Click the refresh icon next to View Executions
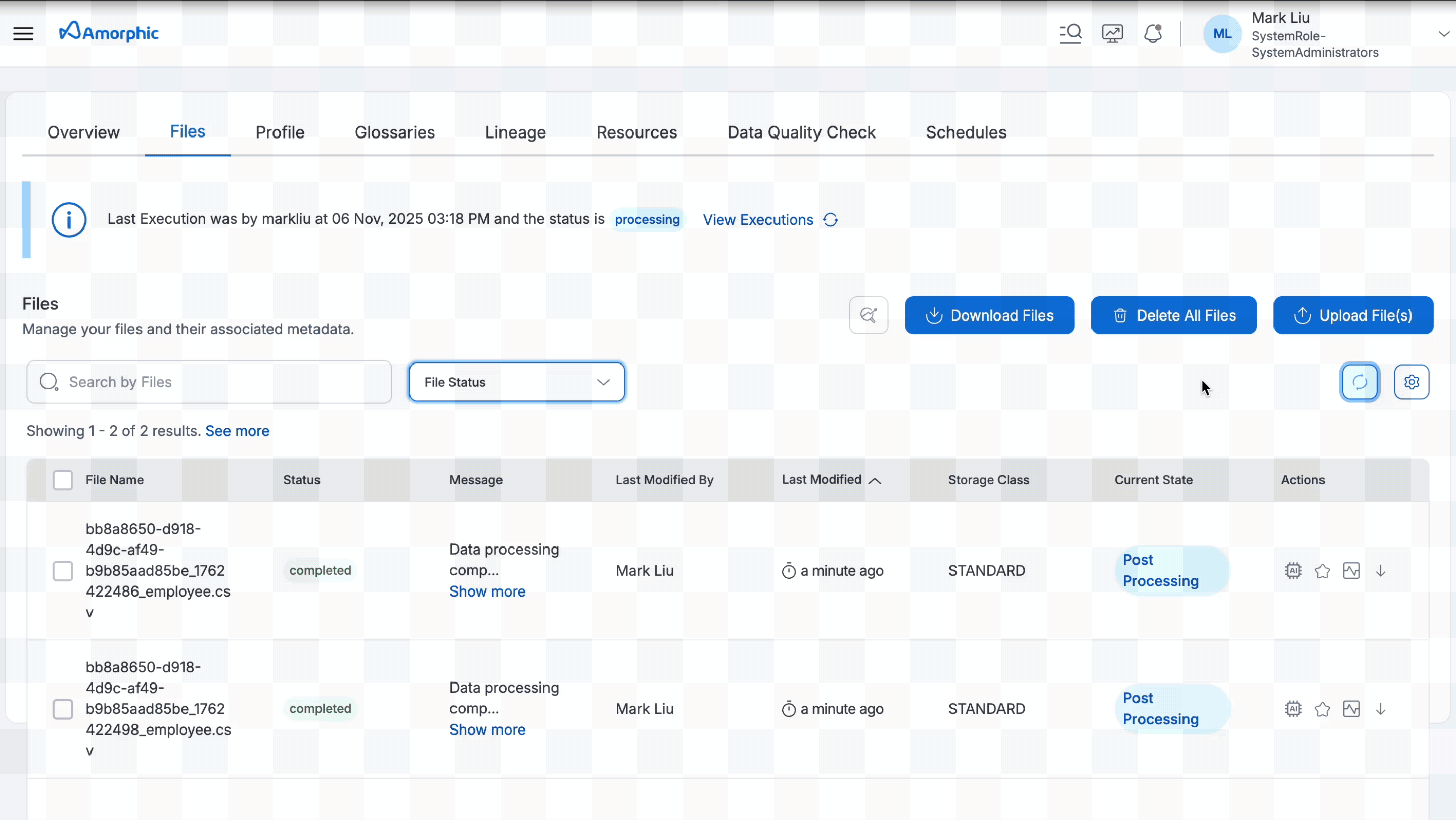This screenshot has width=1456, height=820. (x=830, y=220)
